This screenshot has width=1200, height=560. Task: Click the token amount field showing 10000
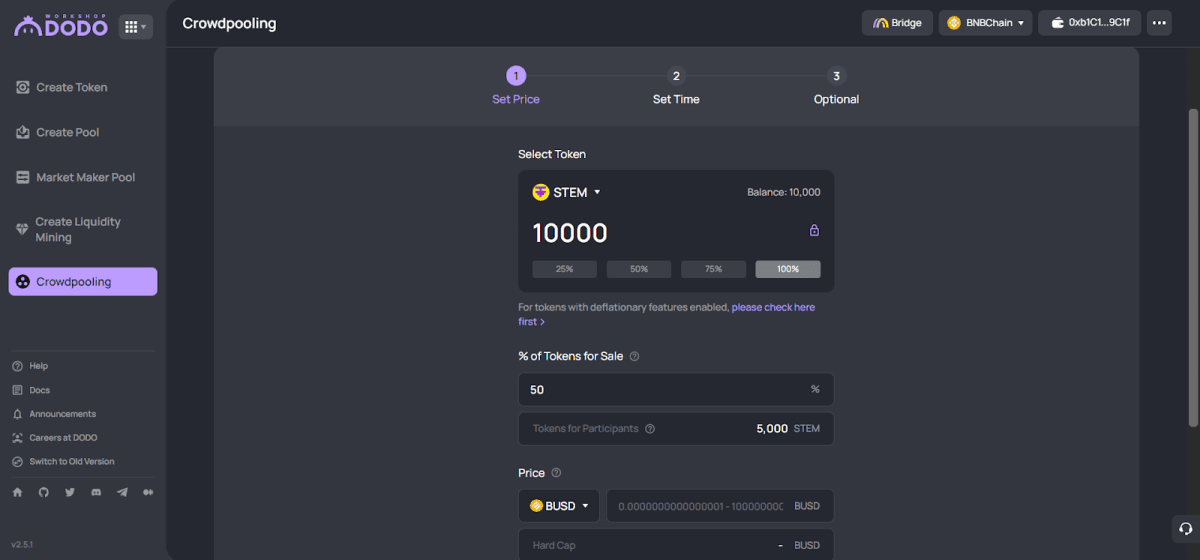570,233
